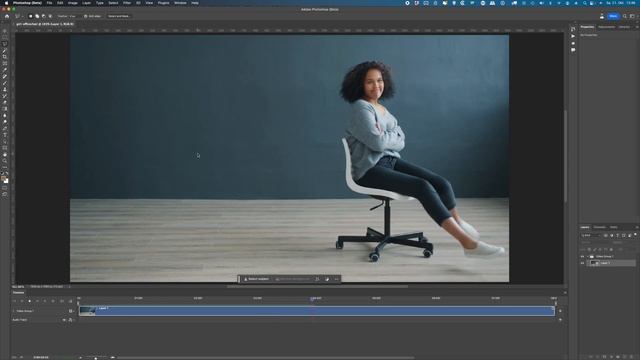Click the Home icon in options bar
The image size is (640, 360).
point(7,16)
